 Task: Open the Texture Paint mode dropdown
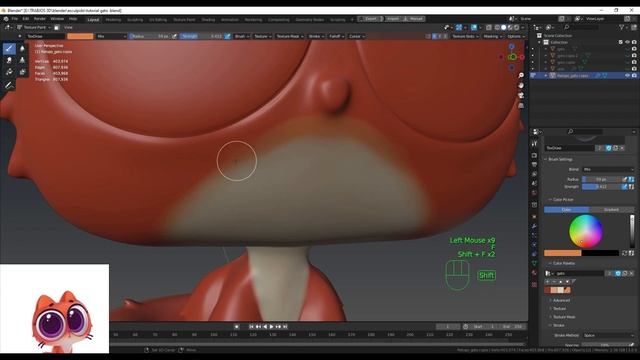pos(35,27)
